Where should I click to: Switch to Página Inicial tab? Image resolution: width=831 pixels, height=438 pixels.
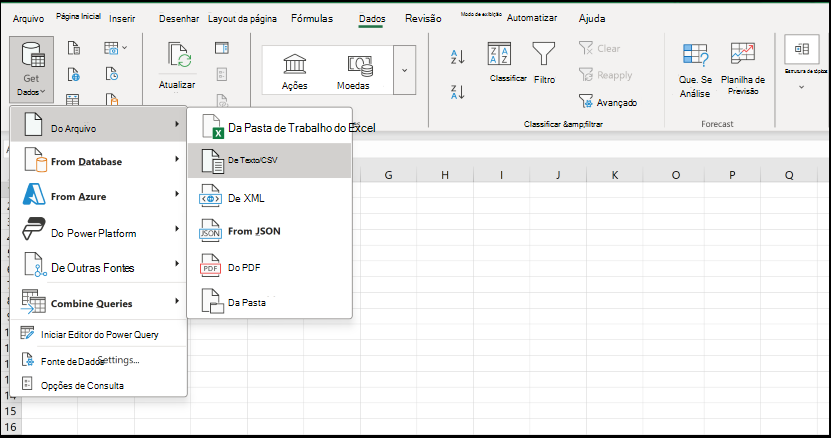click(78, 16)
